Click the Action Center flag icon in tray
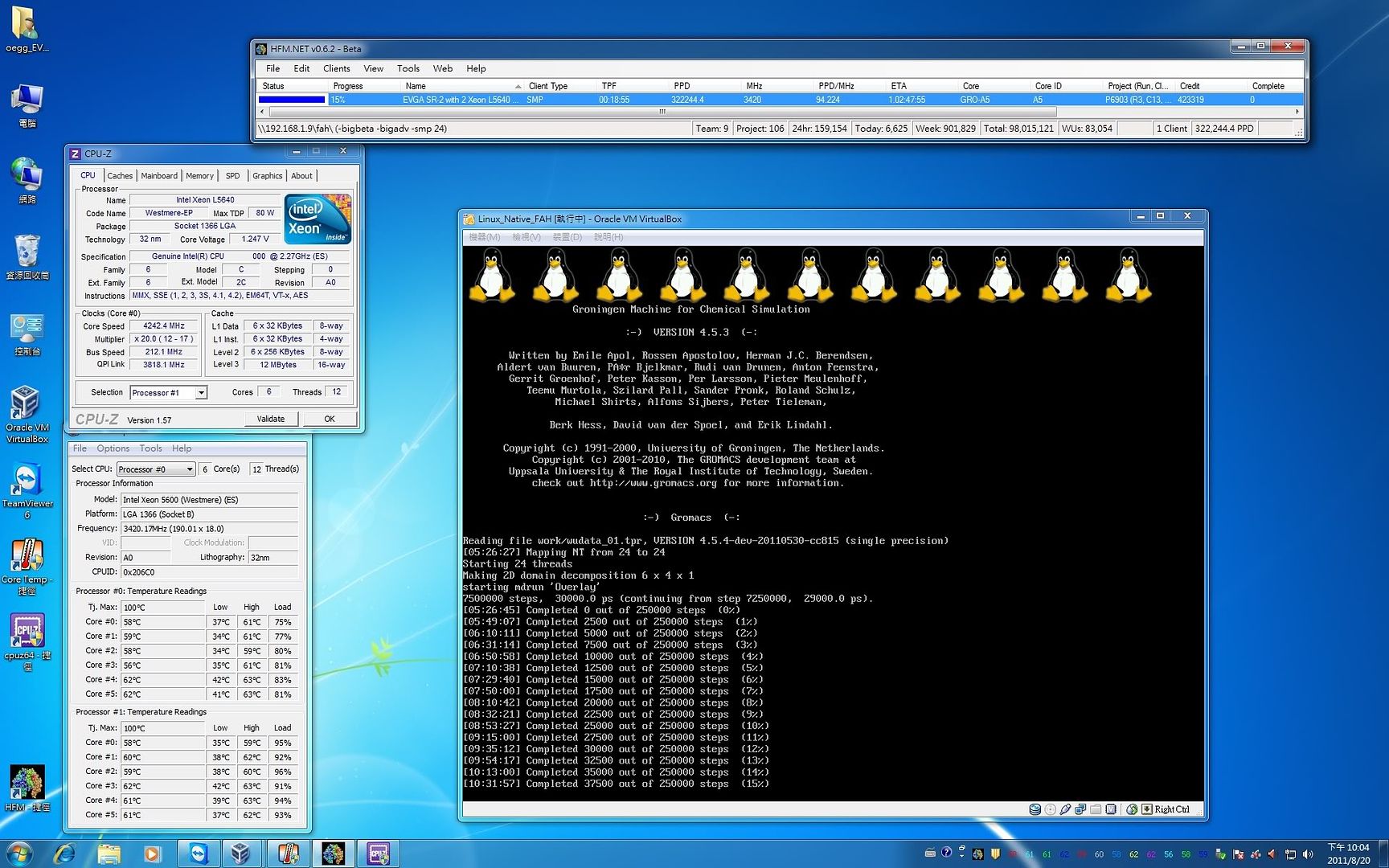 coord(1239,854)
